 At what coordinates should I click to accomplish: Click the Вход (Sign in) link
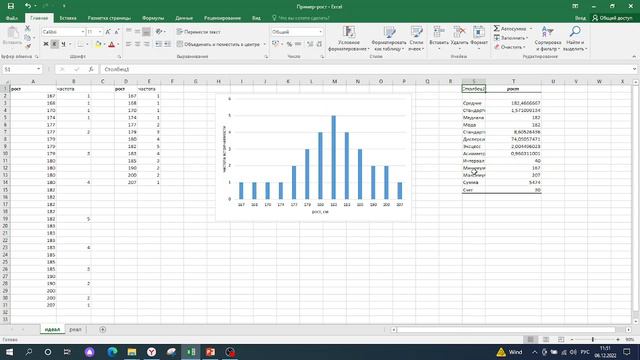580,18
